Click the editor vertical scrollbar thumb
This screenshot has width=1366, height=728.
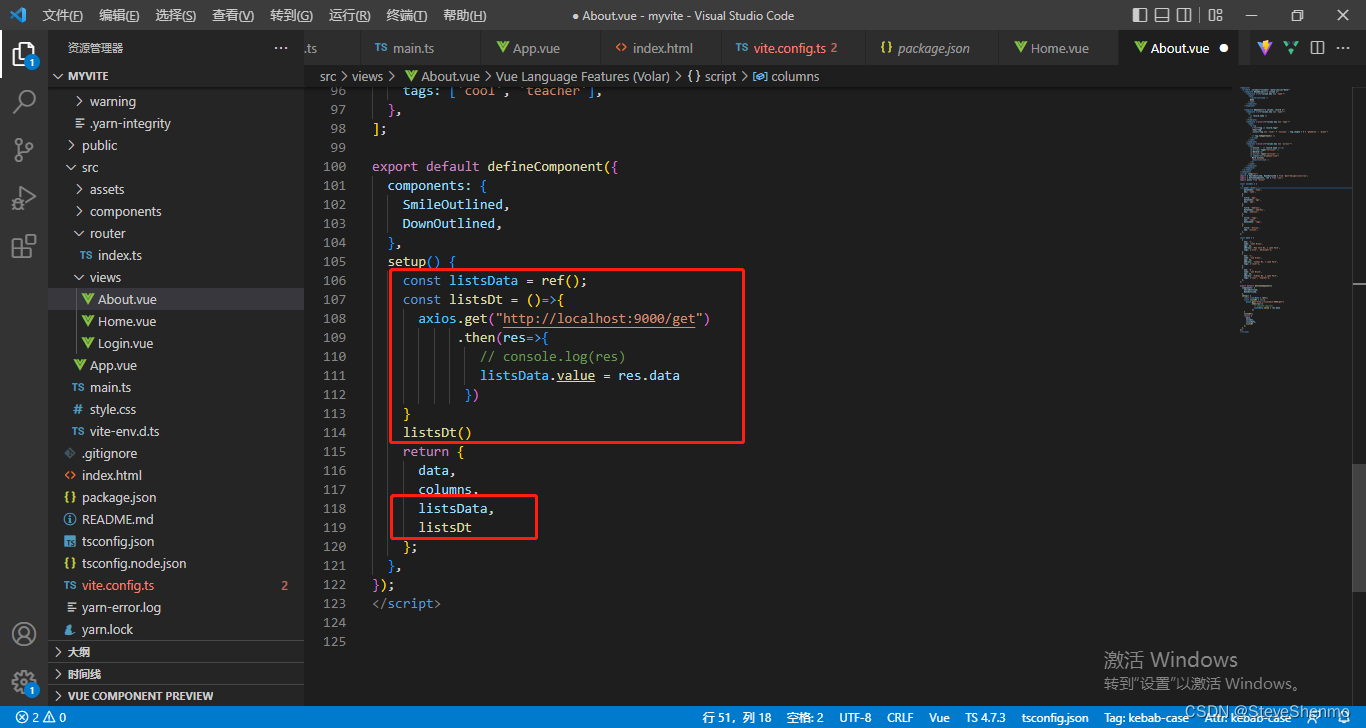pyautogui.click(x=1359, y=527)
